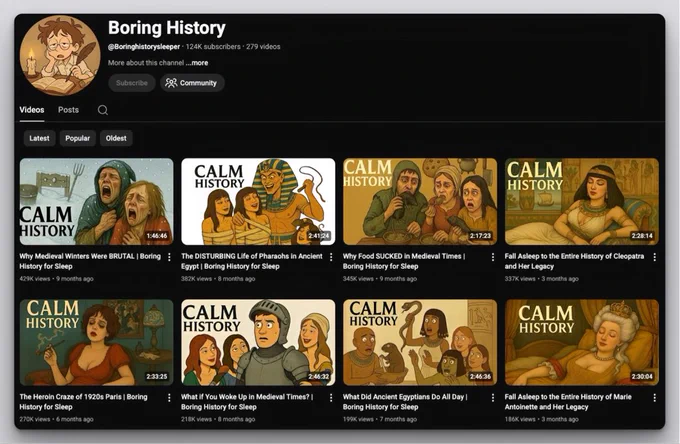Image resolution: width=680 pixels, height=444 pixels.
Task: Open options menu for Woke Up in Medieval Times video
Action: [331, 397]
